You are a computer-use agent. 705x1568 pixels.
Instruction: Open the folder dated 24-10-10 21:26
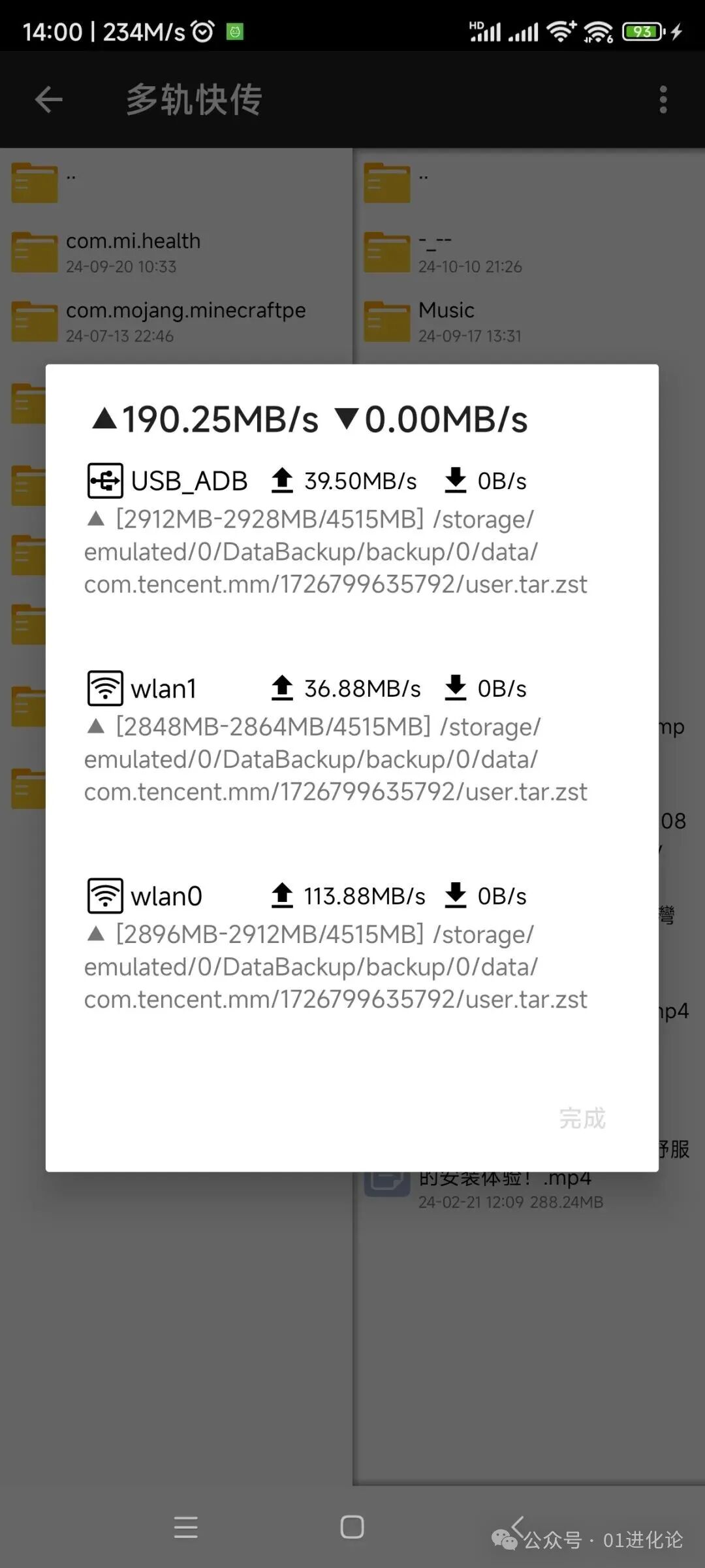(x=470, y=253)
